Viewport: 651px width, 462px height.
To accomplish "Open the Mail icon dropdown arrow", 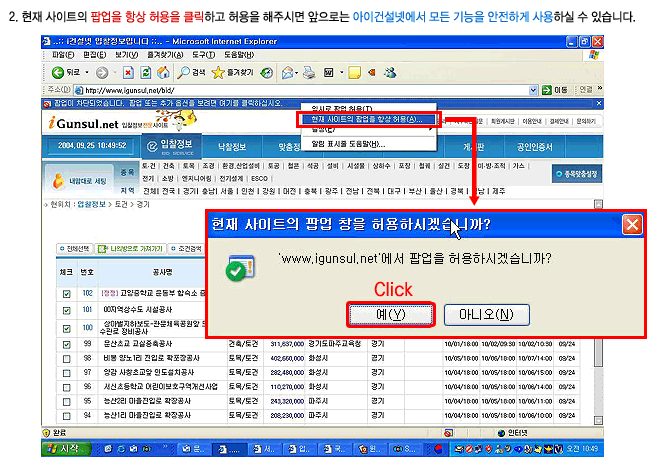I will pyautogui.click(x=296, y=73).
